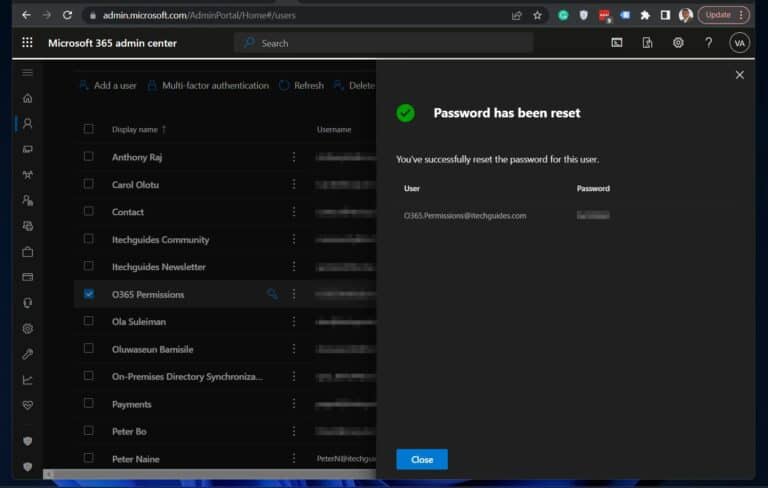Viewport: 768px width, 488px height.
Task: Open the lower shield admin center icon
Action: pos(27,466)
